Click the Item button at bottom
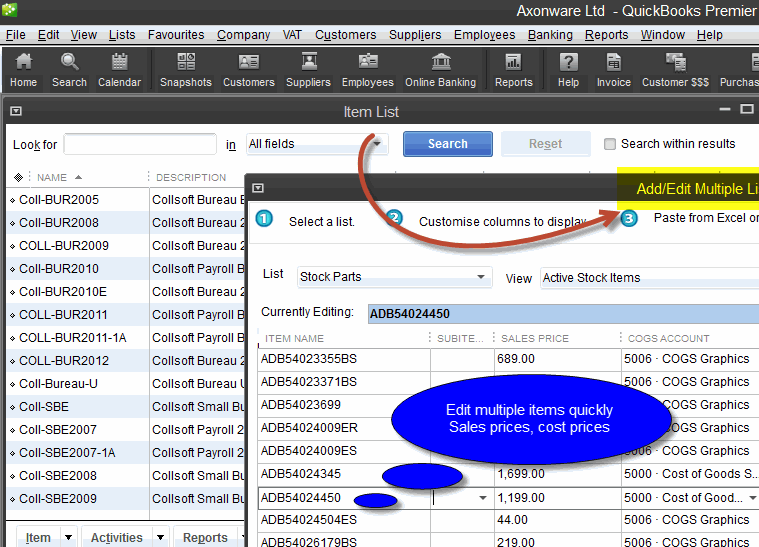The width and height of the screenshot is (759, 547). (x=38, y=537)
